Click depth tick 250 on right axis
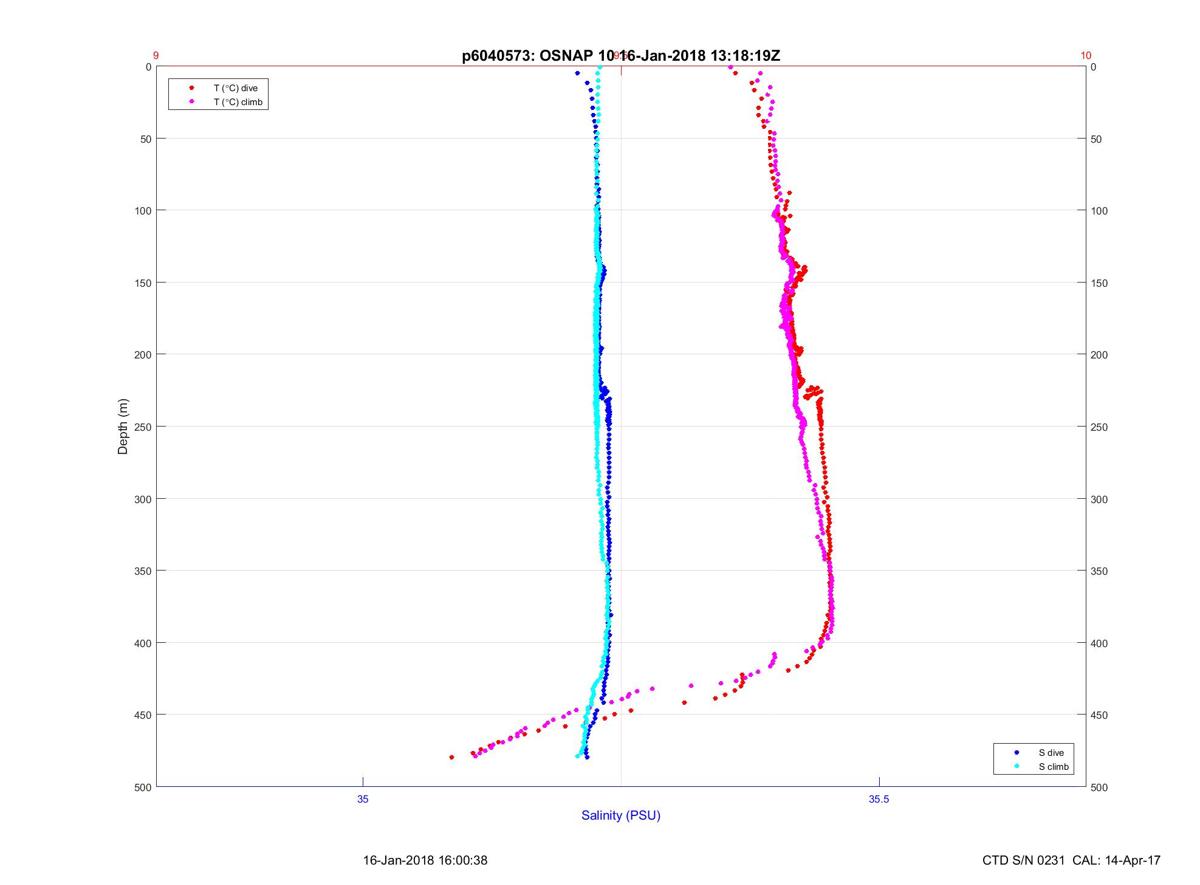This screenshot has height=885, width=1200. pyautogui.click(x=1099, y=427)
